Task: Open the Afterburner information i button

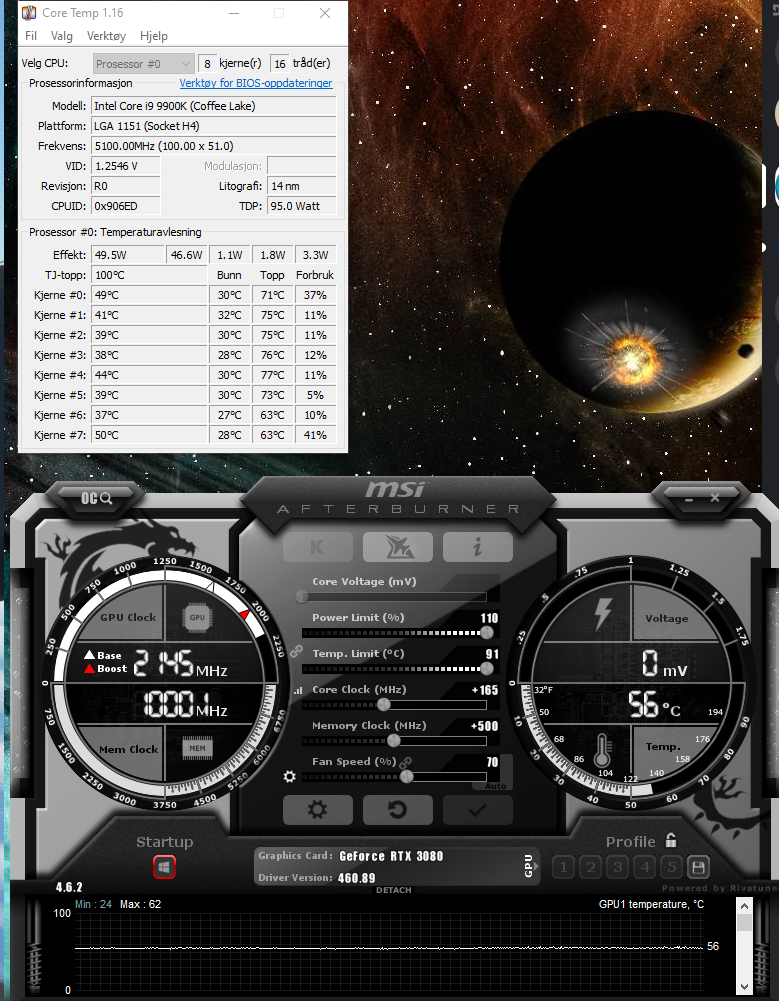Action: (x=477, y=547)
